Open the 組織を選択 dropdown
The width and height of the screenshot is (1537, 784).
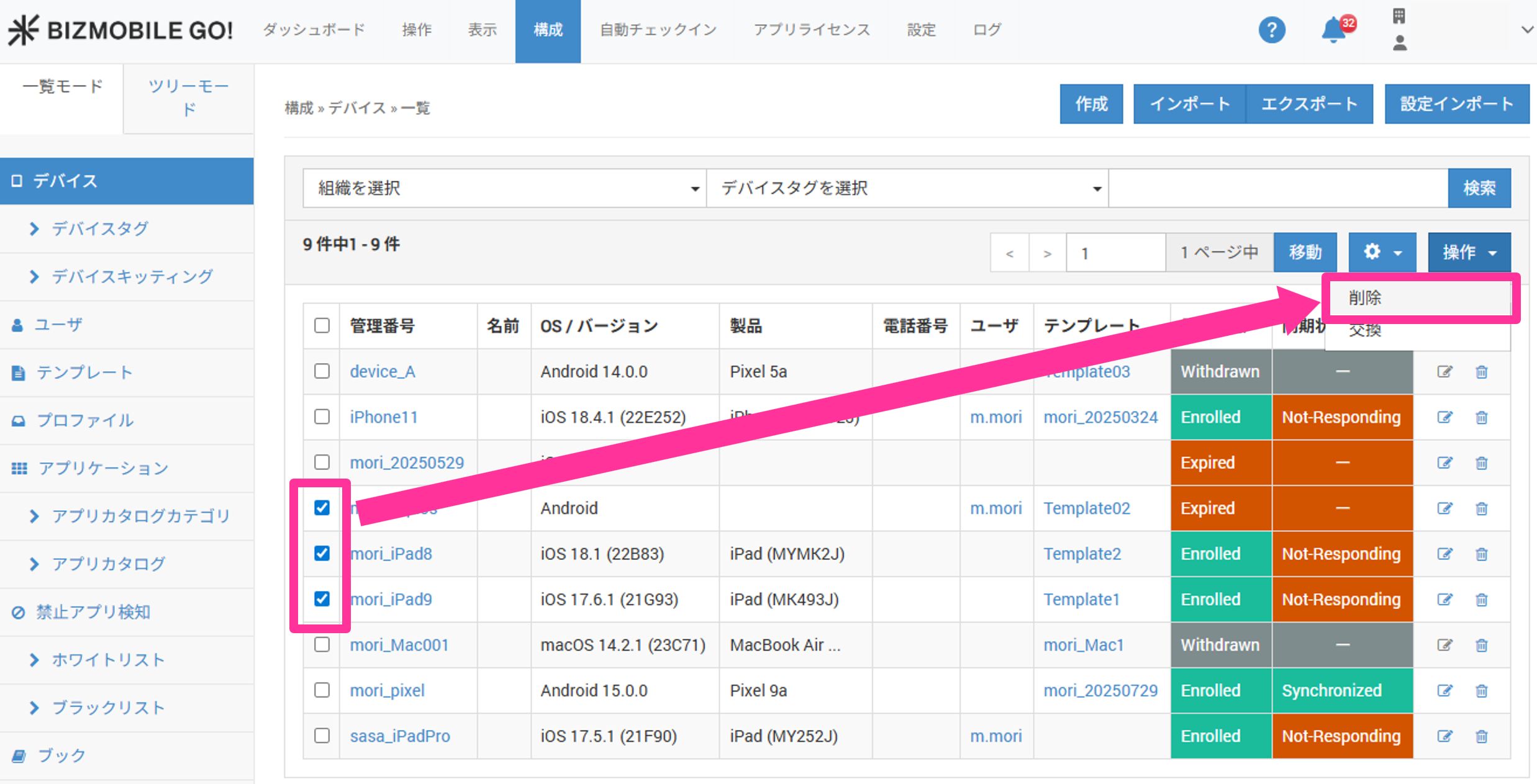coord(504,188)
